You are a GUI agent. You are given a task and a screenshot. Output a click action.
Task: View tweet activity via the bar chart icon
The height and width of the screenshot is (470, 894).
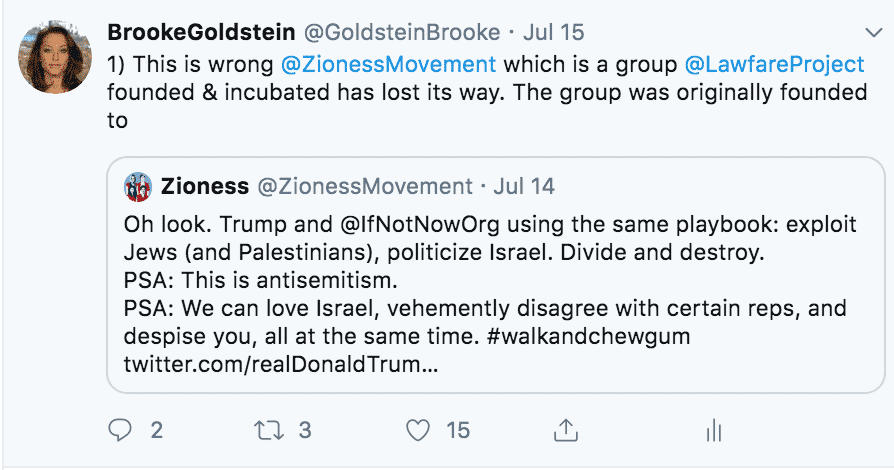click(x=714, y=431)
